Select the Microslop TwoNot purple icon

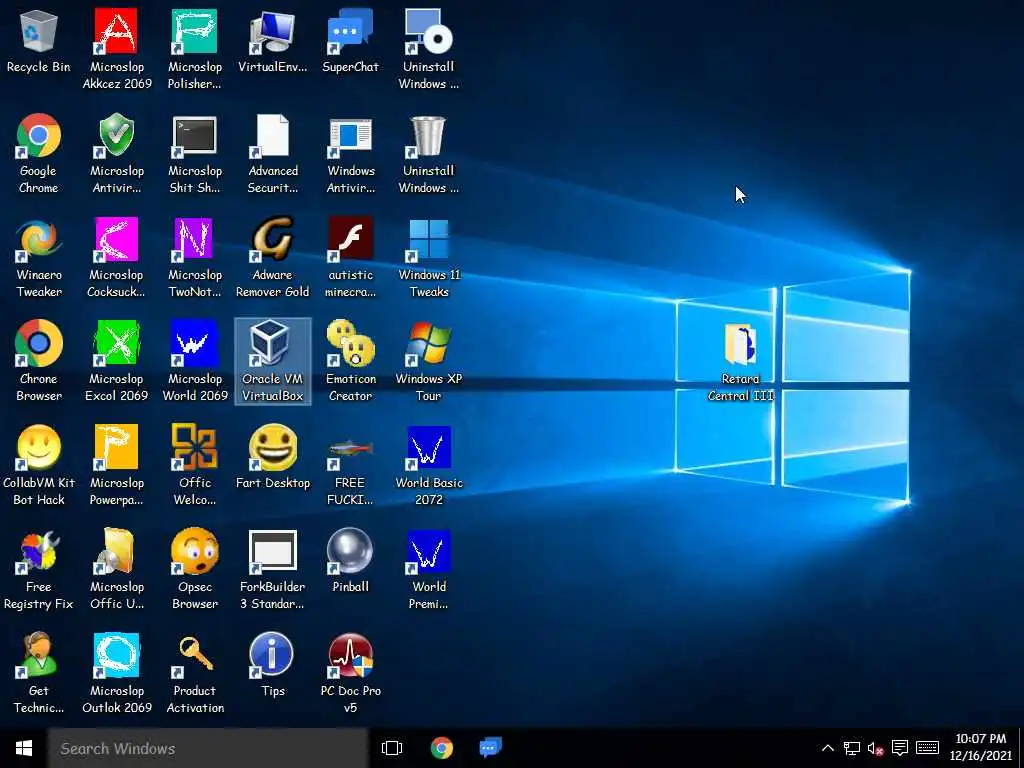pyautogui.click(x=195, y=240)
